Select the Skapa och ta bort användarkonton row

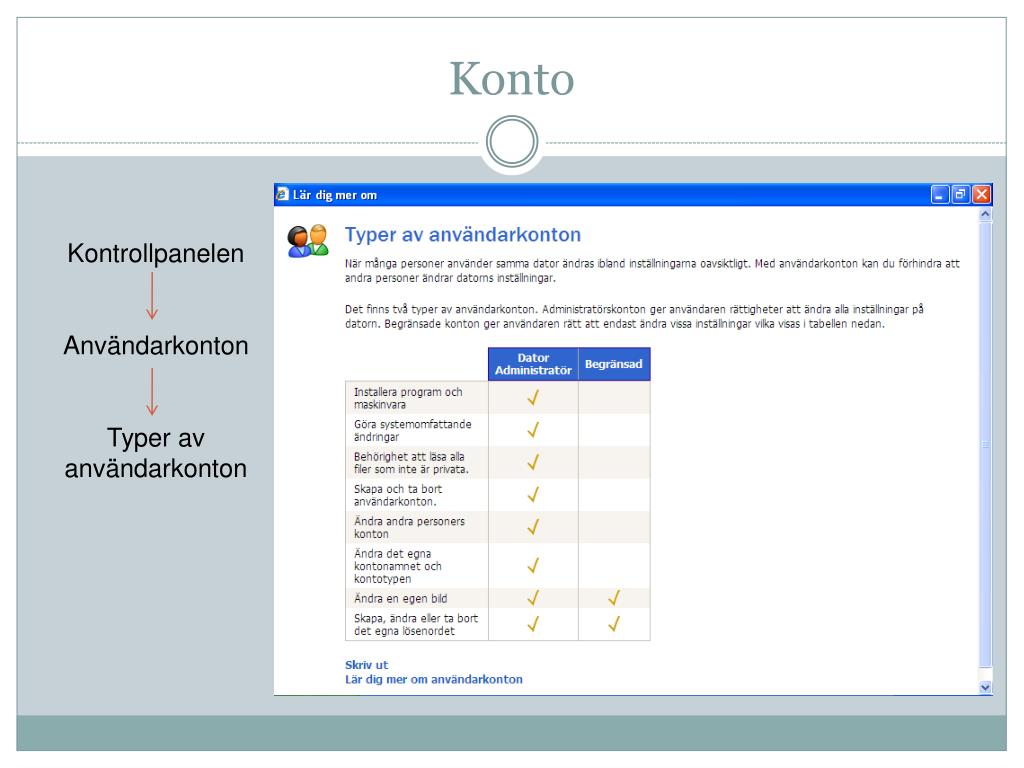pos(498,495)
